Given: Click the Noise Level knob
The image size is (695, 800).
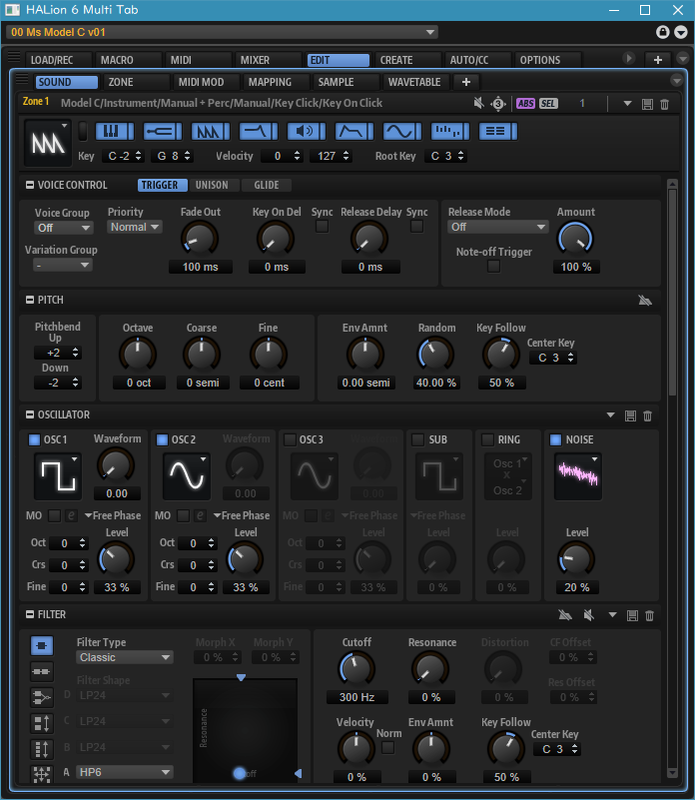Looking at the screenshot, I should pos(577,559).
